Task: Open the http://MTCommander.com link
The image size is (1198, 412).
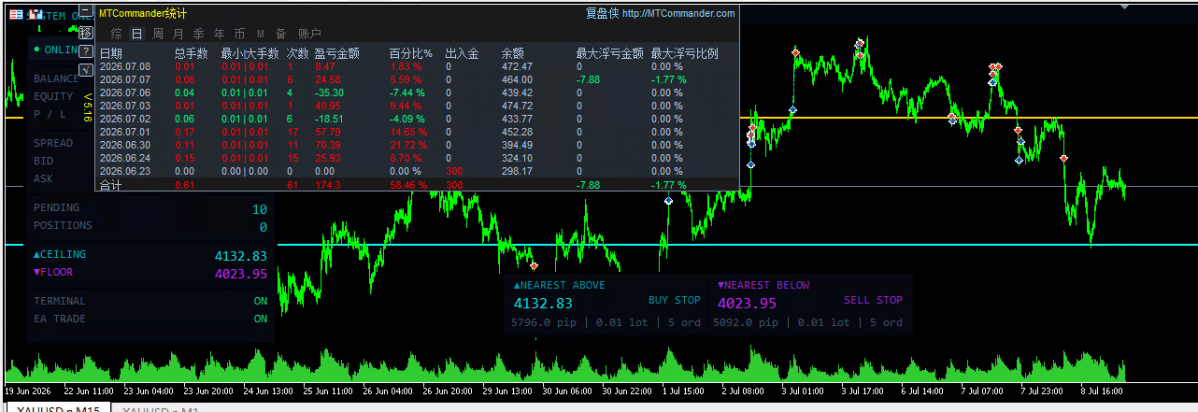Action: tap(678, 13)
